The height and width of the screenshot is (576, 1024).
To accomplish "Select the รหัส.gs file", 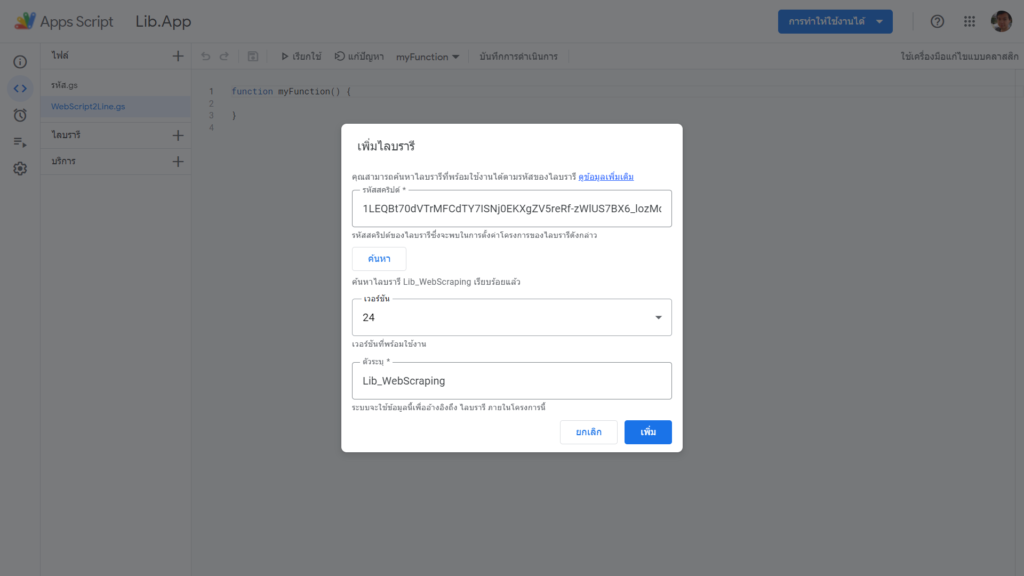I will (x=64, y=85).
